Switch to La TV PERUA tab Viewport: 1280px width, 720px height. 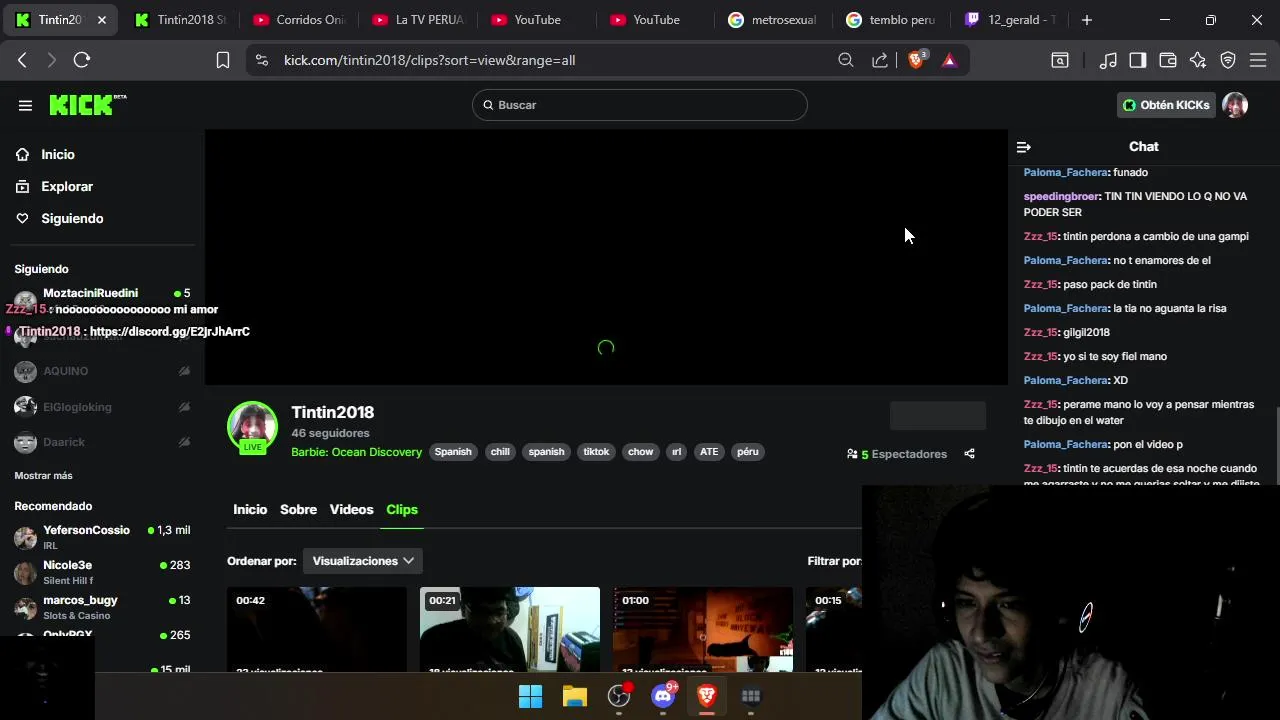[x=418, y=20]
